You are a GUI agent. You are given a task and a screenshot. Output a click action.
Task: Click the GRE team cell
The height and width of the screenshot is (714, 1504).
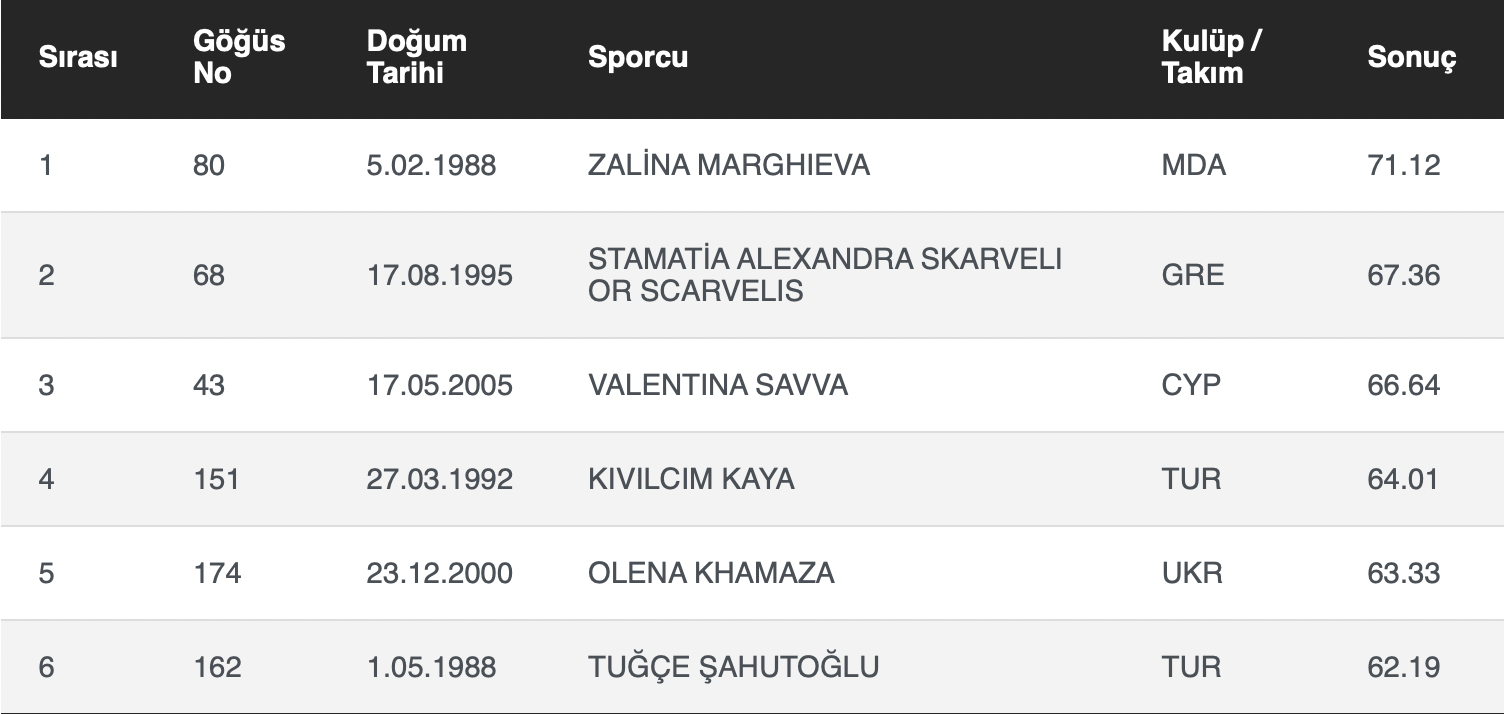(1192, 275)
